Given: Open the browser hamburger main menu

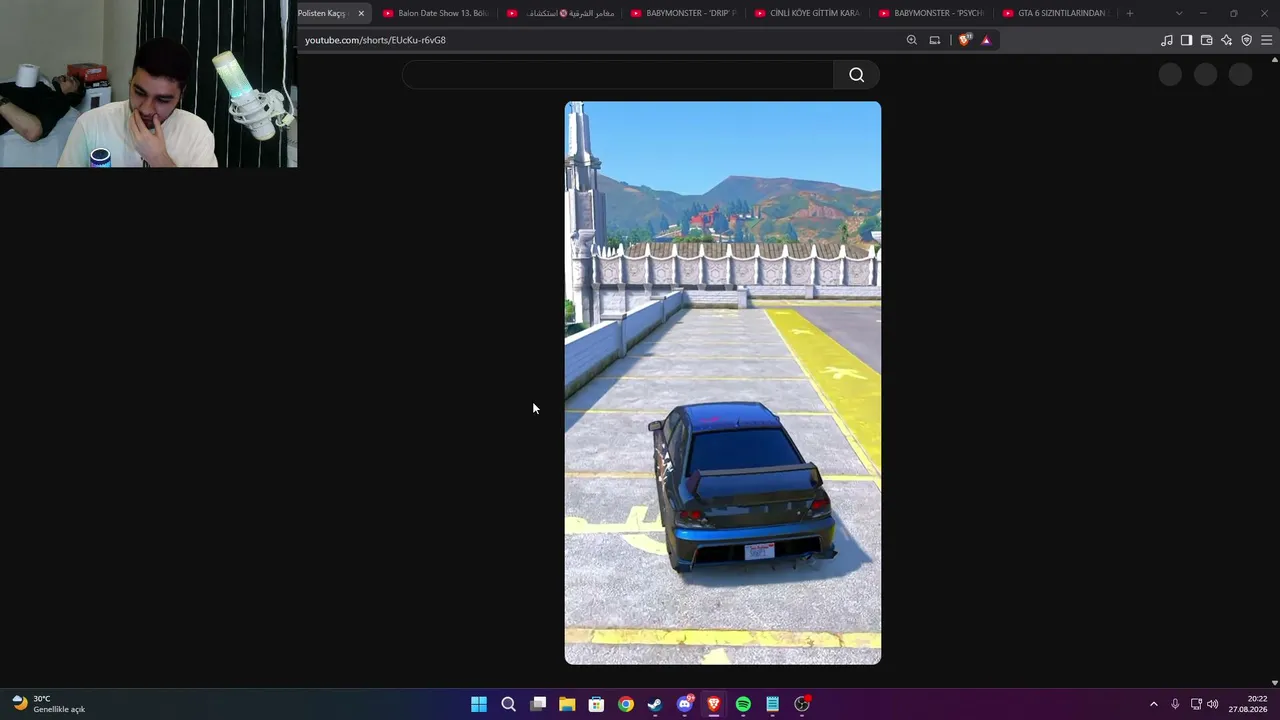Looking at the screenshot, I should pyautogui.click(x=1267, y=40).
